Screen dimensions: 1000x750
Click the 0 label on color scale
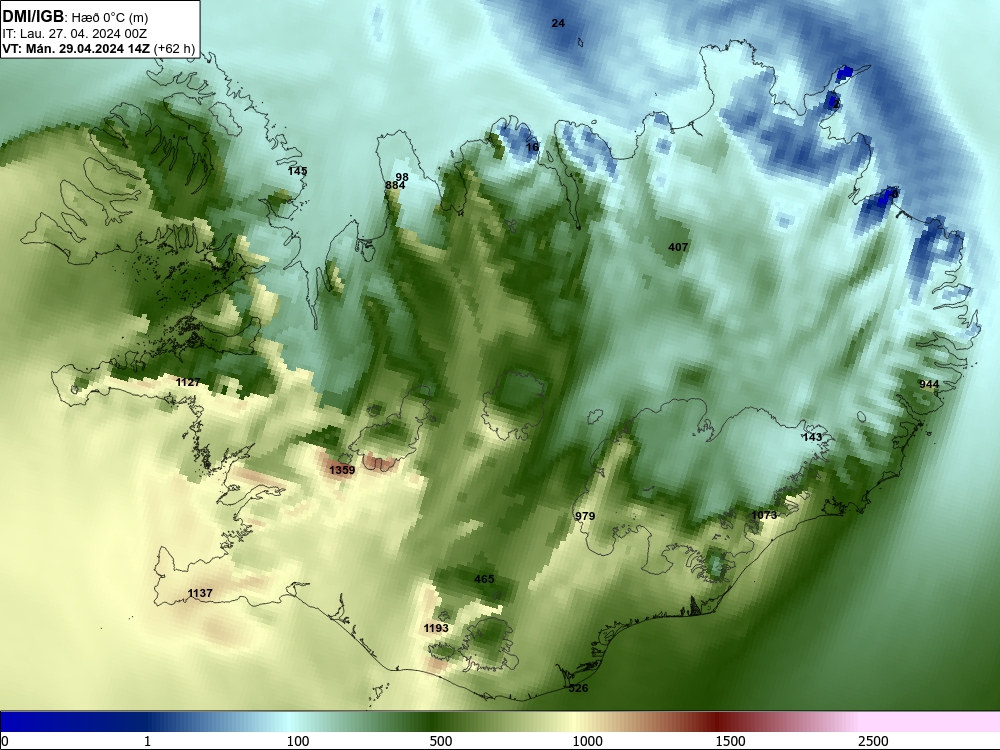pos(5,741)
